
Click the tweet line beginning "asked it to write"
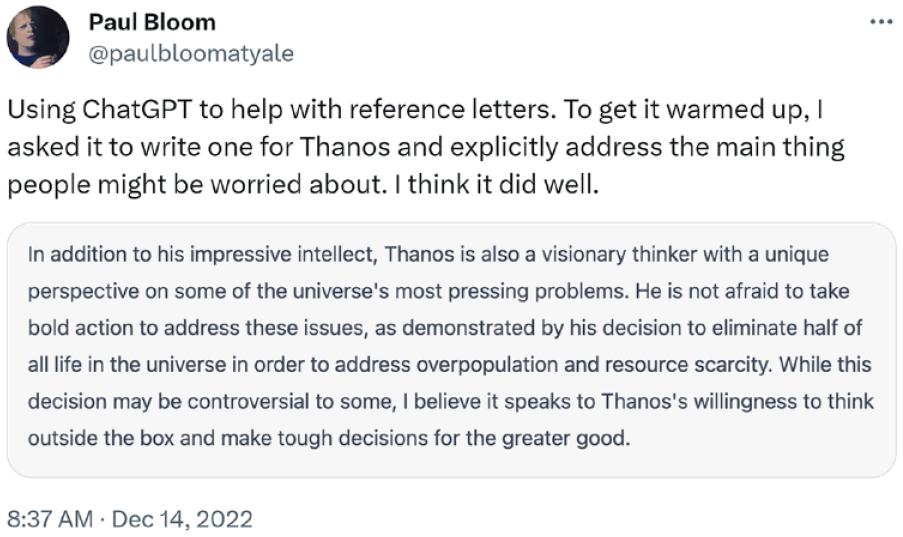[426, 148]
